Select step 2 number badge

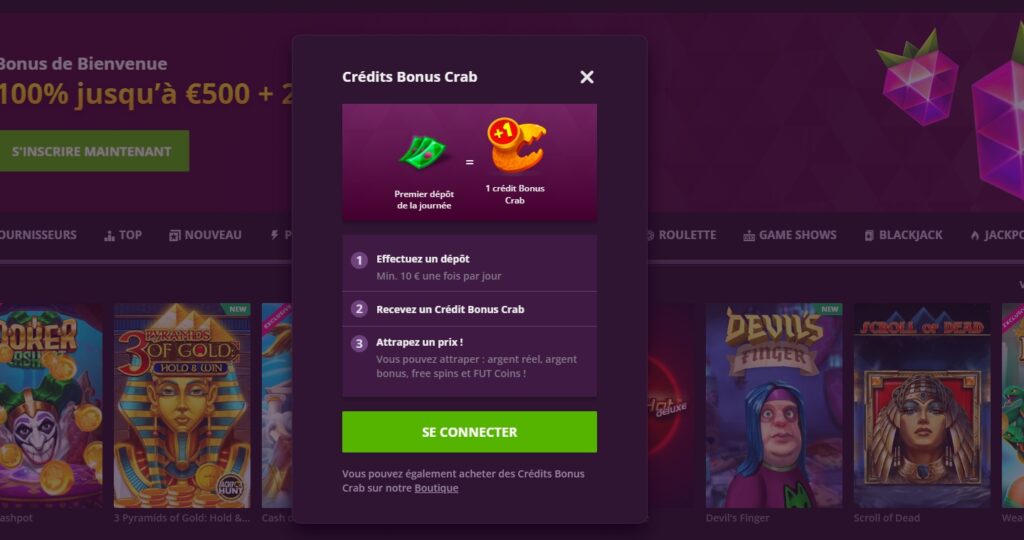coord(359,309)
